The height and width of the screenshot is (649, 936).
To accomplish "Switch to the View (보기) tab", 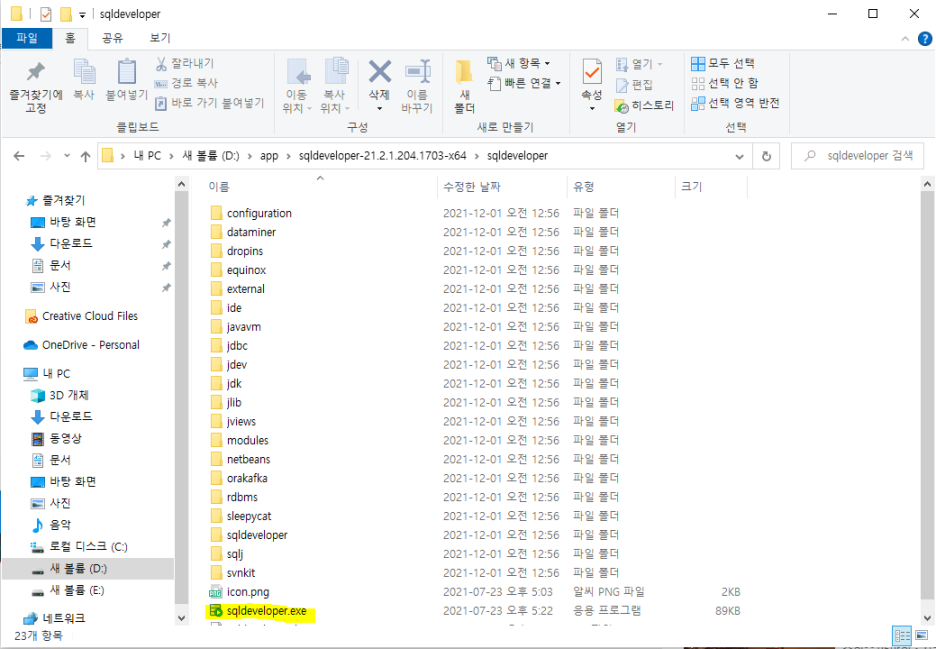I will point(160,38).
